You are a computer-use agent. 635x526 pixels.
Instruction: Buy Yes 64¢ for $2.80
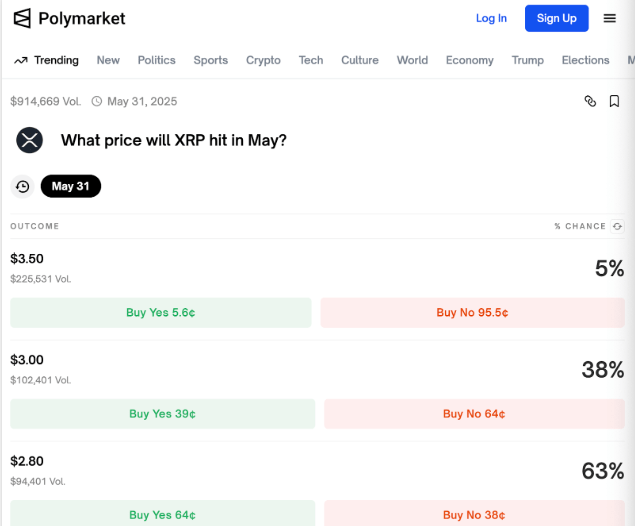click(162, 514)
